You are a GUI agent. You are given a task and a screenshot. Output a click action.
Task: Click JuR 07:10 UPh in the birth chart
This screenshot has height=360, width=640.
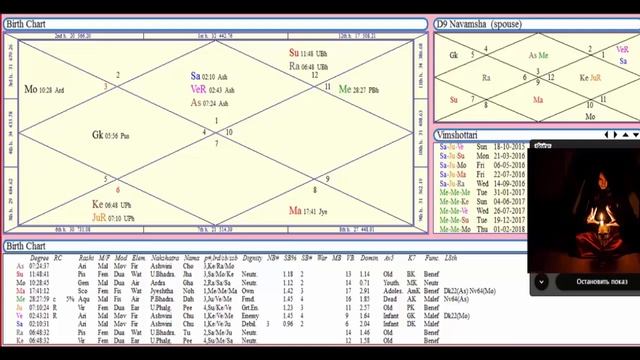click(x=113, y=218)
